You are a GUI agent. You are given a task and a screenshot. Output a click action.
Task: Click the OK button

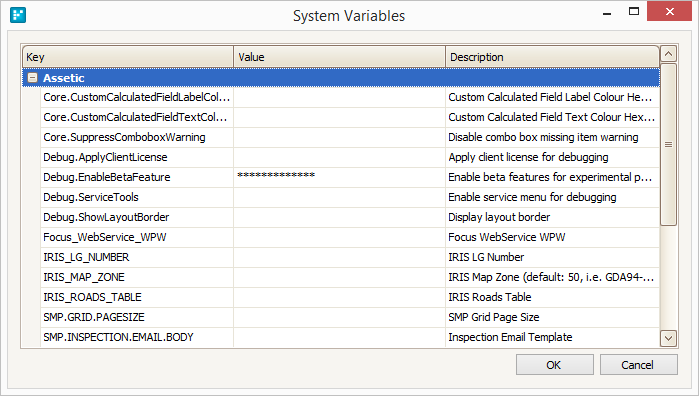(x=555, y=365)
